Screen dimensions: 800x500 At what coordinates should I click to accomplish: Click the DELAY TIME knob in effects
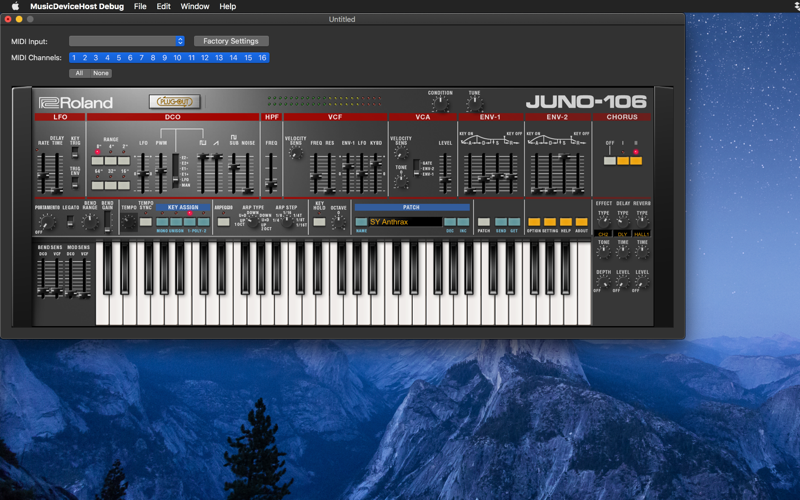click(x=622, y=252)
